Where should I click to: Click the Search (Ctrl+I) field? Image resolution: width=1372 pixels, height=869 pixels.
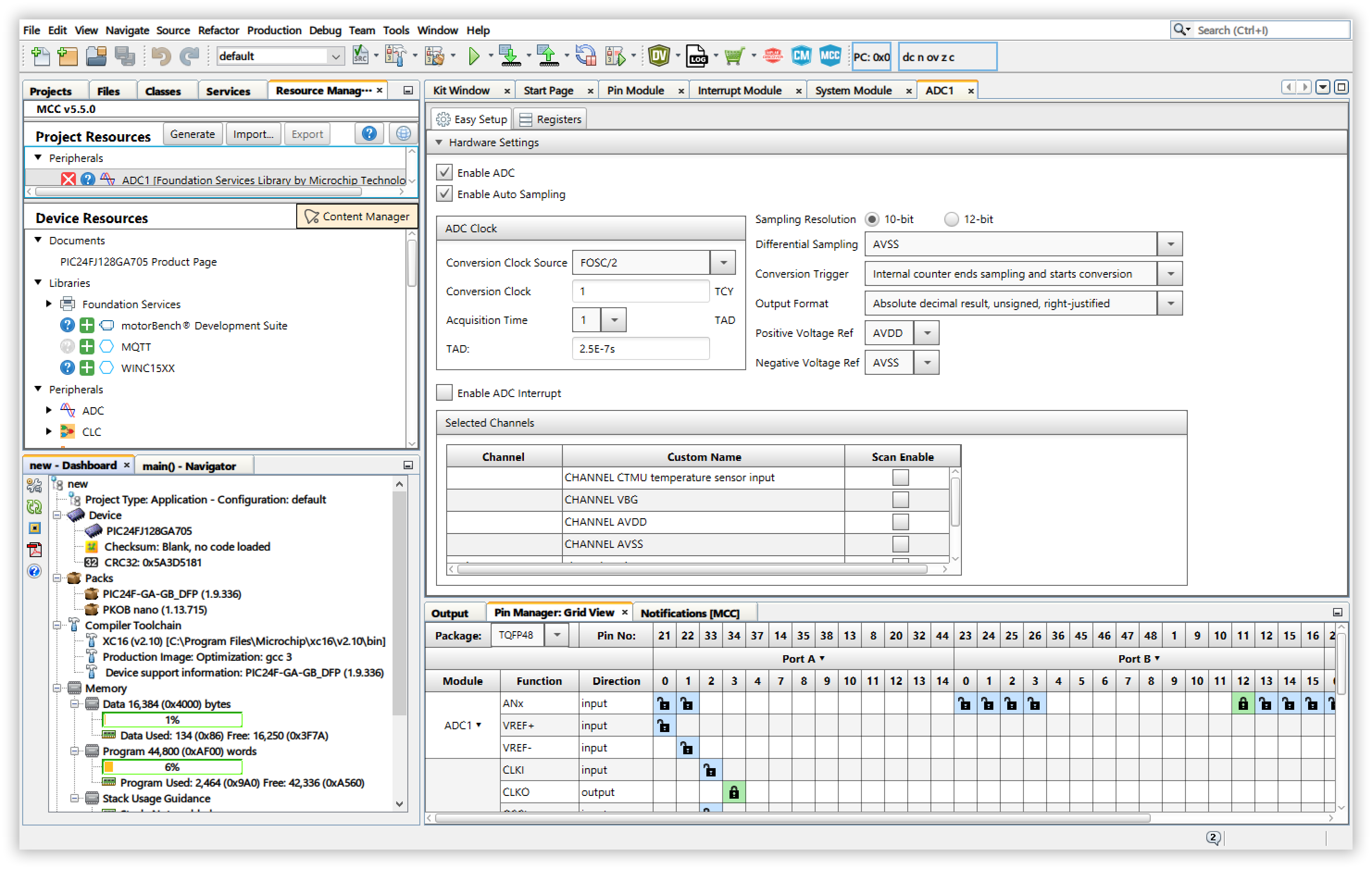point(1272,30)
